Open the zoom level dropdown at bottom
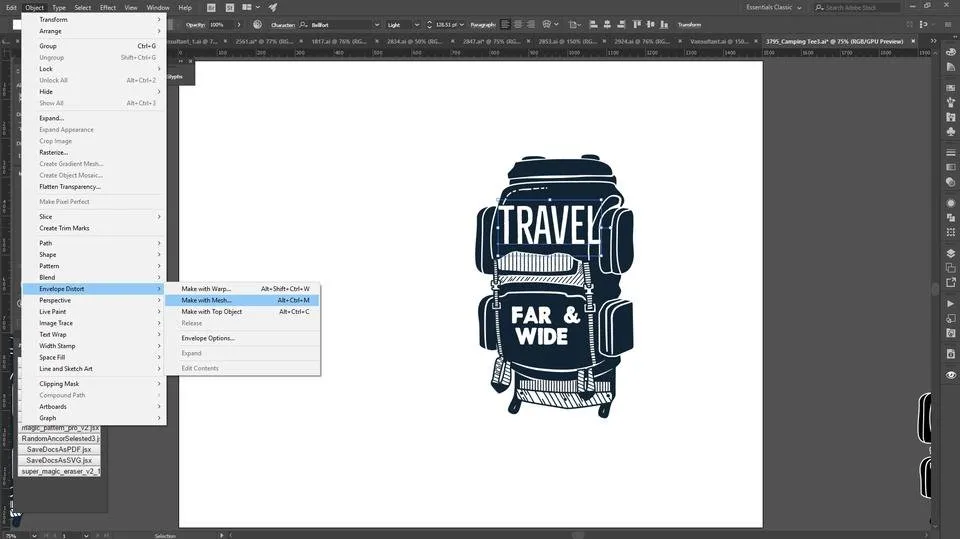960x539 pixels. [x=34, y=535]
